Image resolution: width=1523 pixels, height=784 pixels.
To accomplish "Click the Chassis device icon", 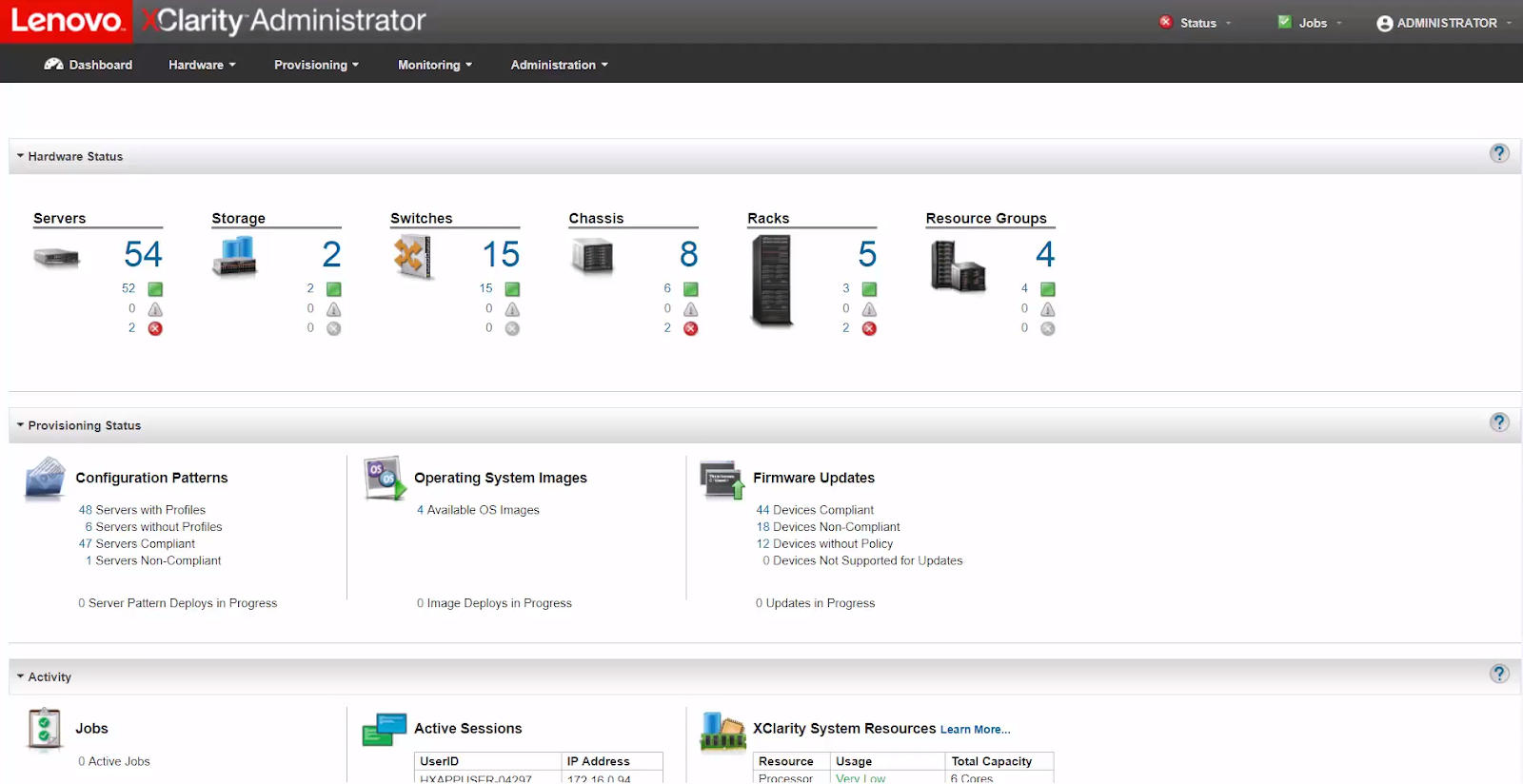I will (x=592, y=257).
